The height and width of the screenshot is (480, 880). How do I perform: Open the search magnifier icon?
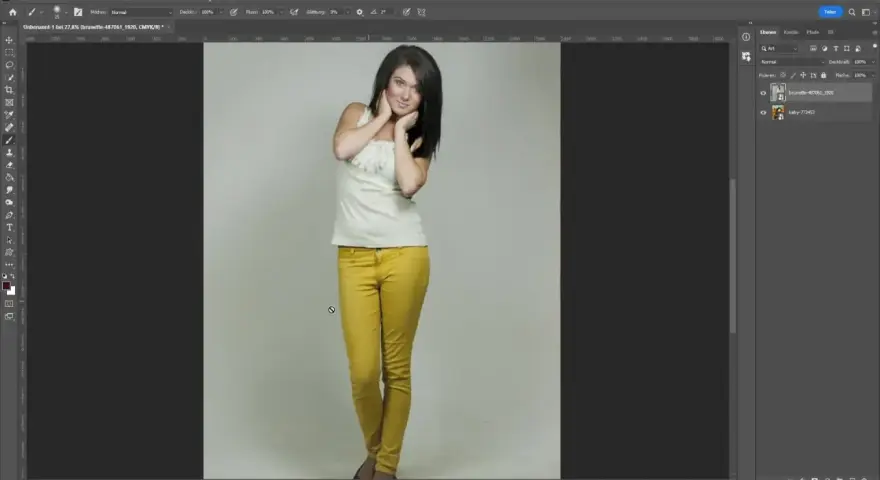coord(852,12)
